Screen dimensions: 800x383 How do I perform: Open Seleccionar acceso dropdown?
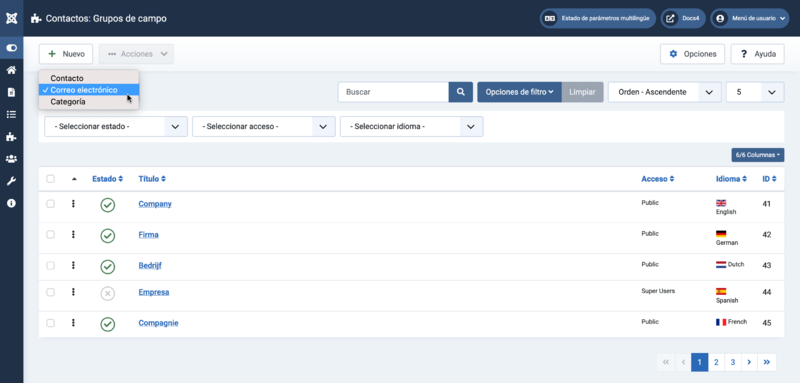click(264, 126)
